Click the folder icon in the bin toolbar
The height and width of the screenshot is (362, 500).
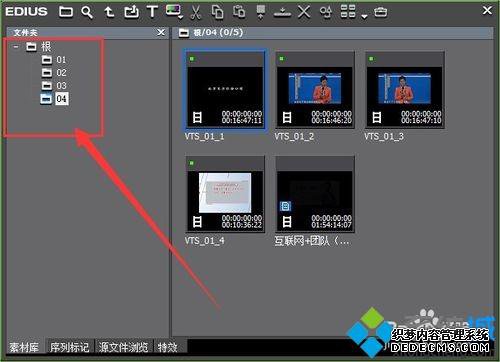click(66, 12)
